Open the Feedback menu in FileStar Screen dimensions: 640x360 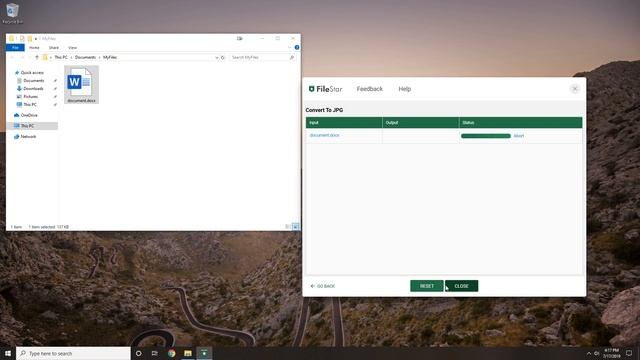369,89
